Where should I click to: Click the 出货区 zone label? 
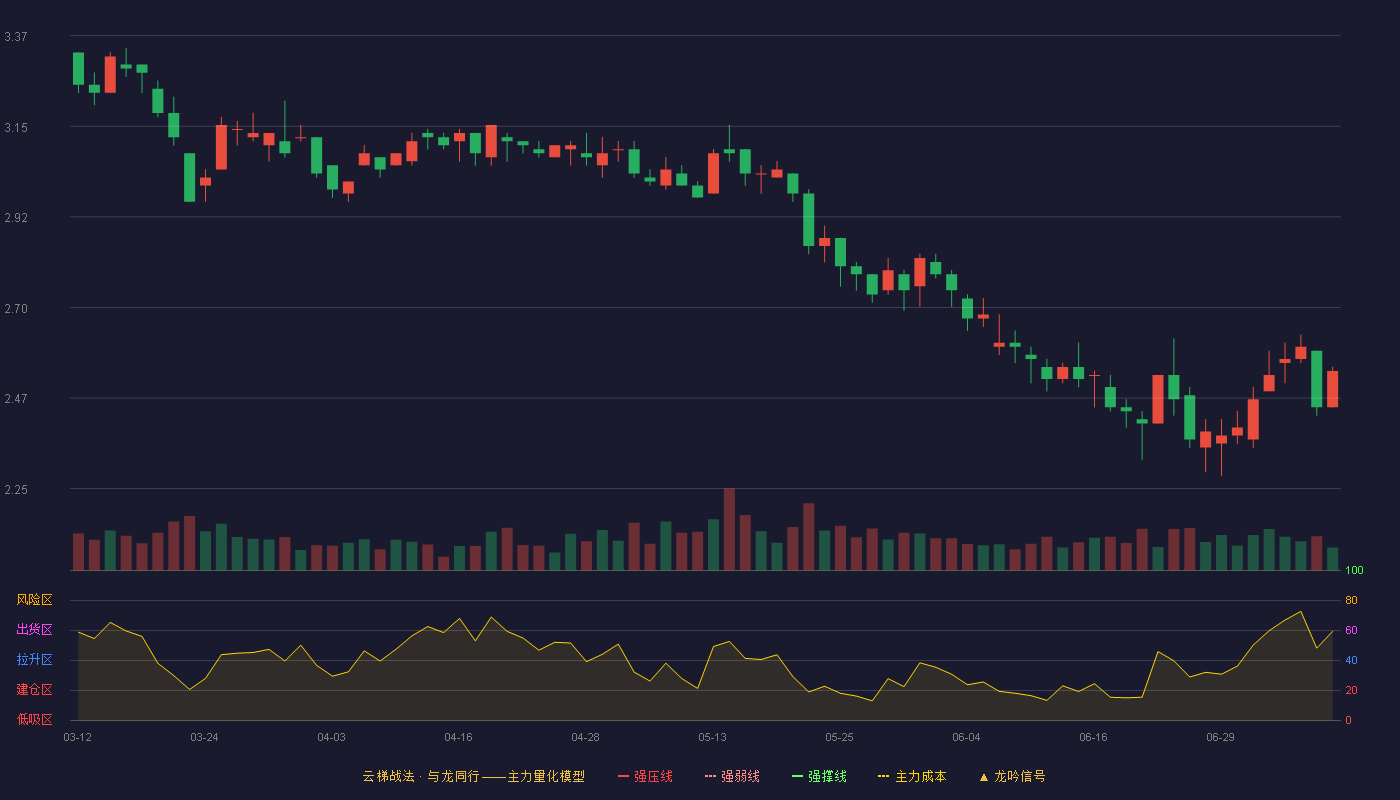click(34, 630)
